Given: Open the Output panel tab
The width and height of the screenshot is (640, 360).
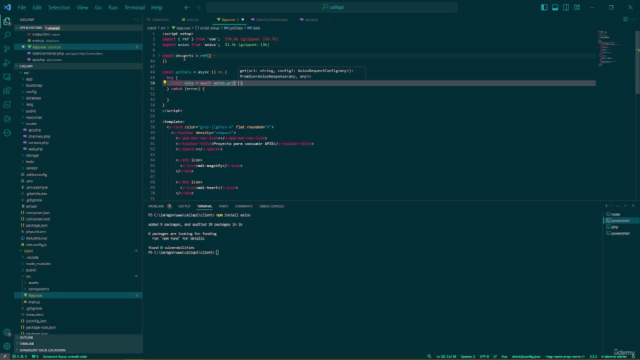Looking at the screenshot, I should coord(184,206).
